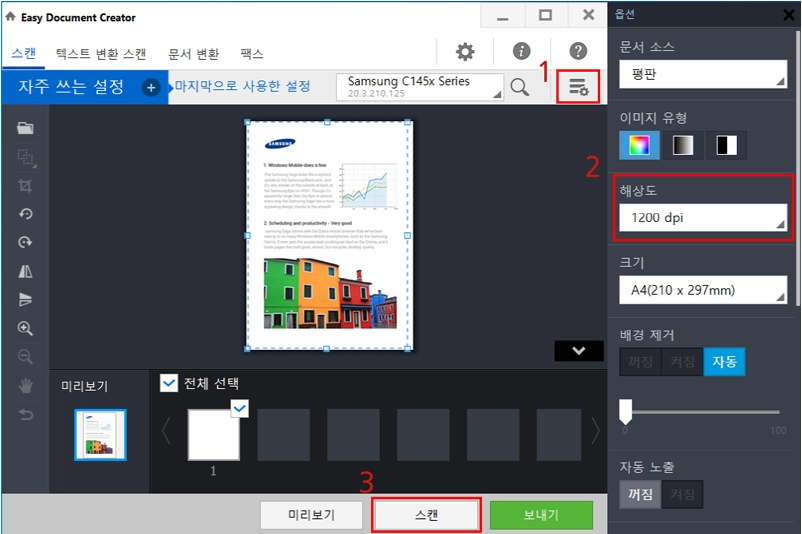Select the hand pan tool

(x=25, y=385)
